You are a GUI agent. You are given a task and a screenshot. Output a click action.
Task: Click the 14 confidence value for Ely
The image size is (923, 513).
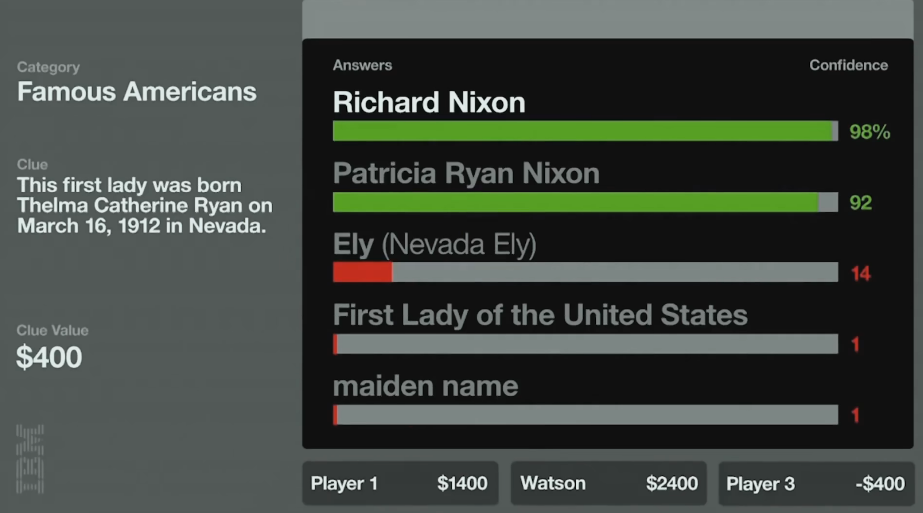860,273
